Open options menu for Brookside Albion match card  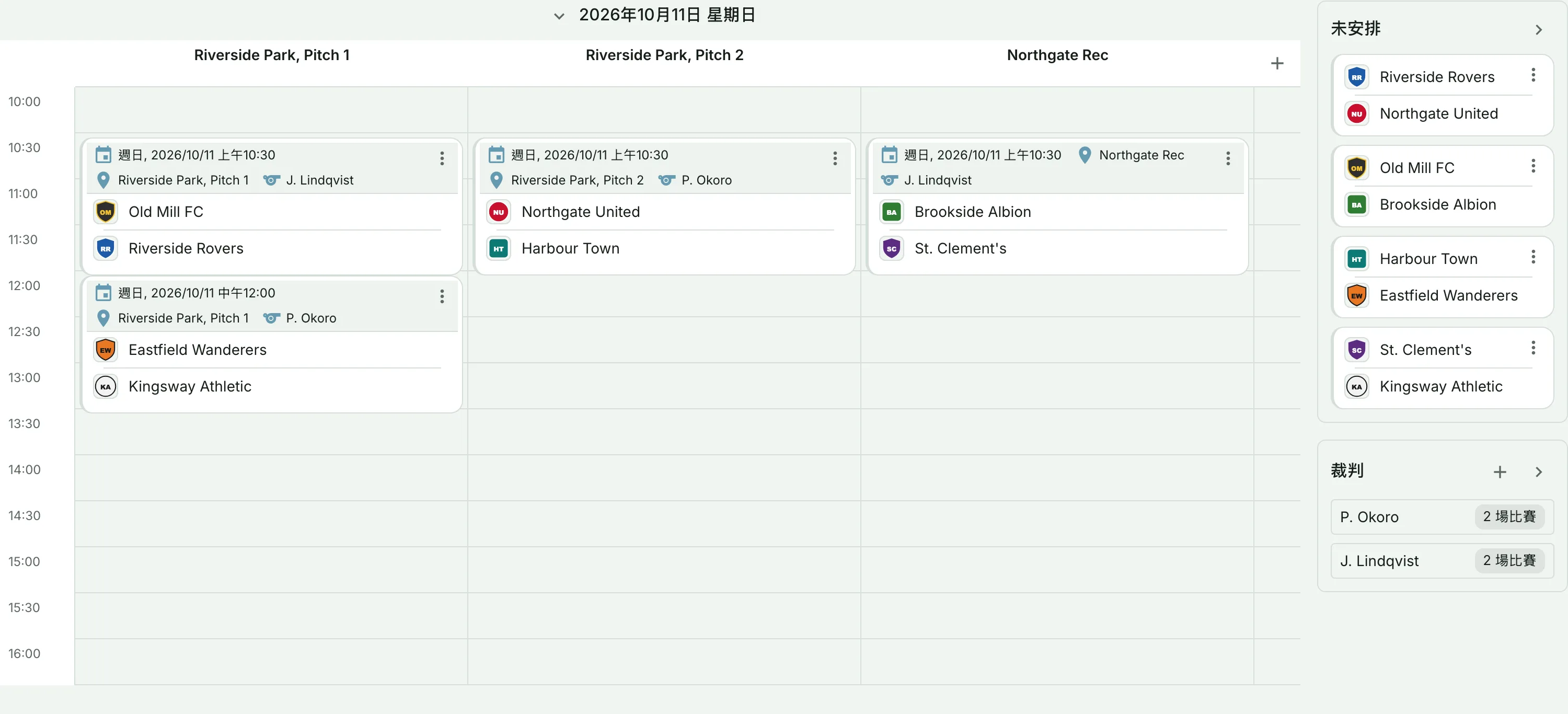[x=1228, y=158]
